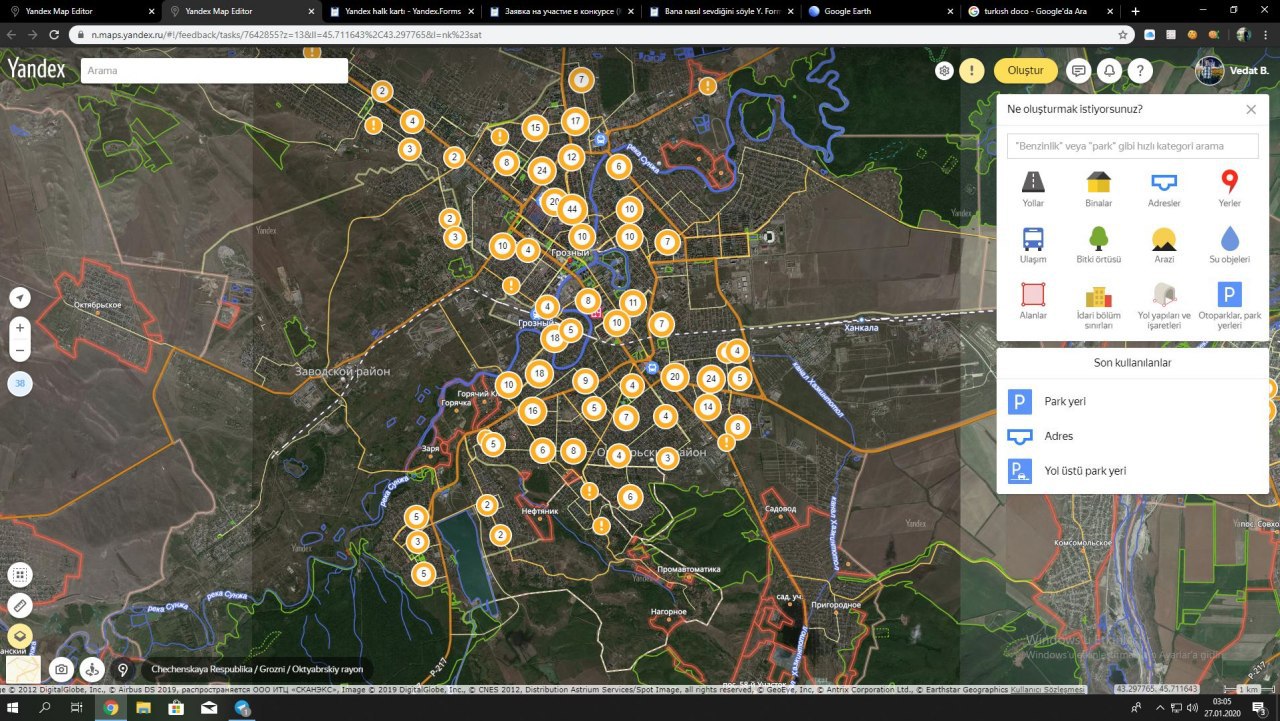Open File Explorer from the taskbar
The height and width of the screenshot is (721, 1280).
coord(143,708)
